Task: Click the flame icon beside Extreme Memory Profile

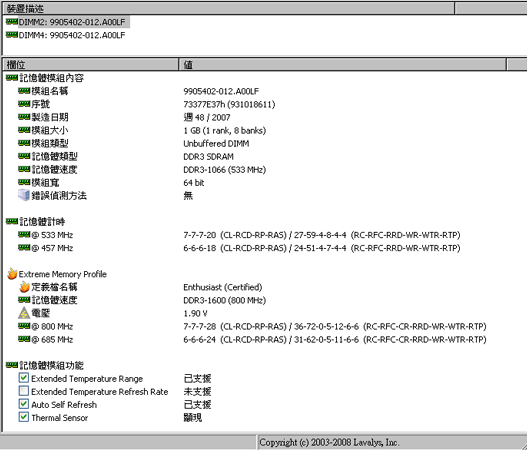Action: pos(12,274)
